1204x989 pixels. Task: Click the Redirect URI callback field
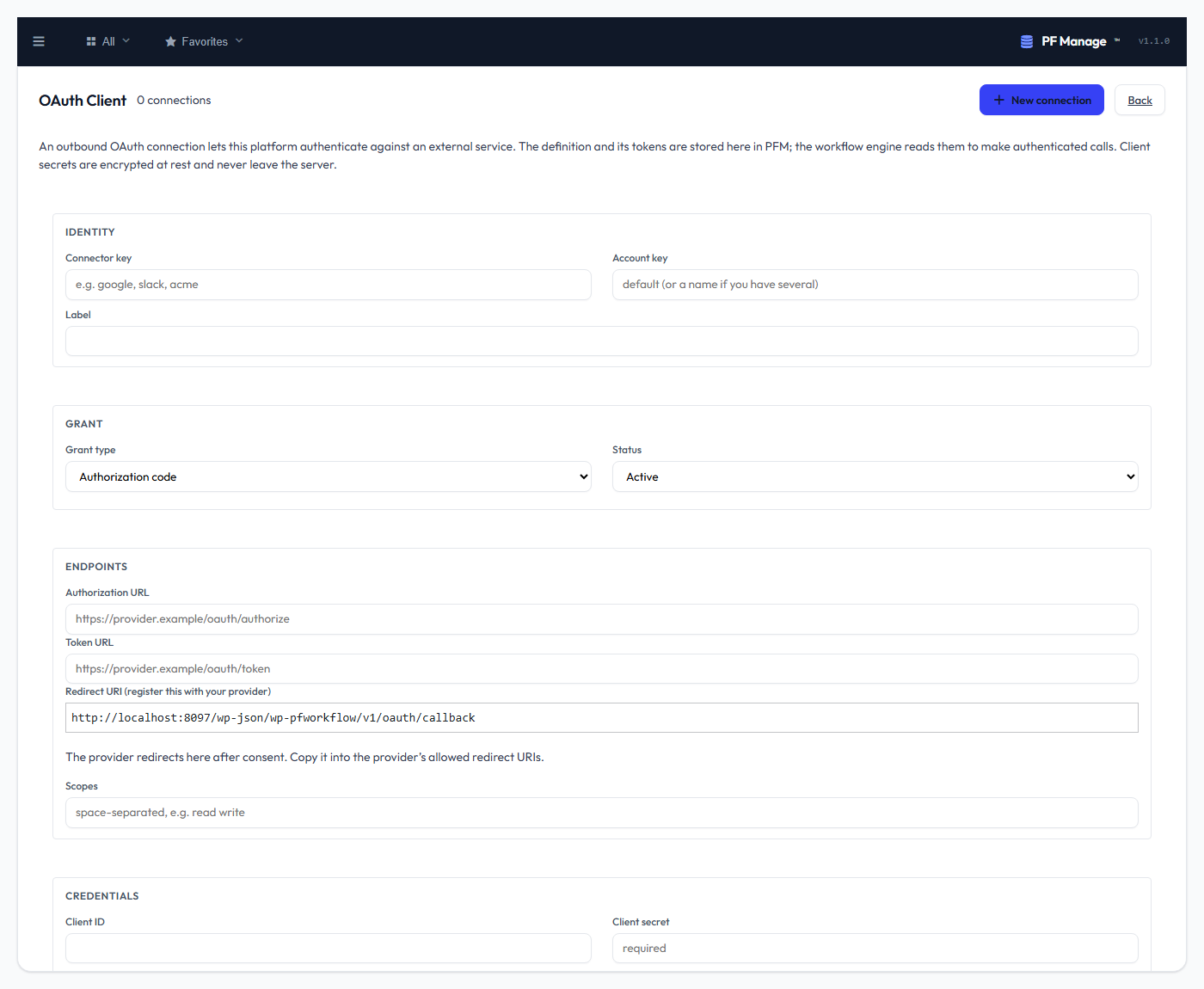click(x=602, y=718)
